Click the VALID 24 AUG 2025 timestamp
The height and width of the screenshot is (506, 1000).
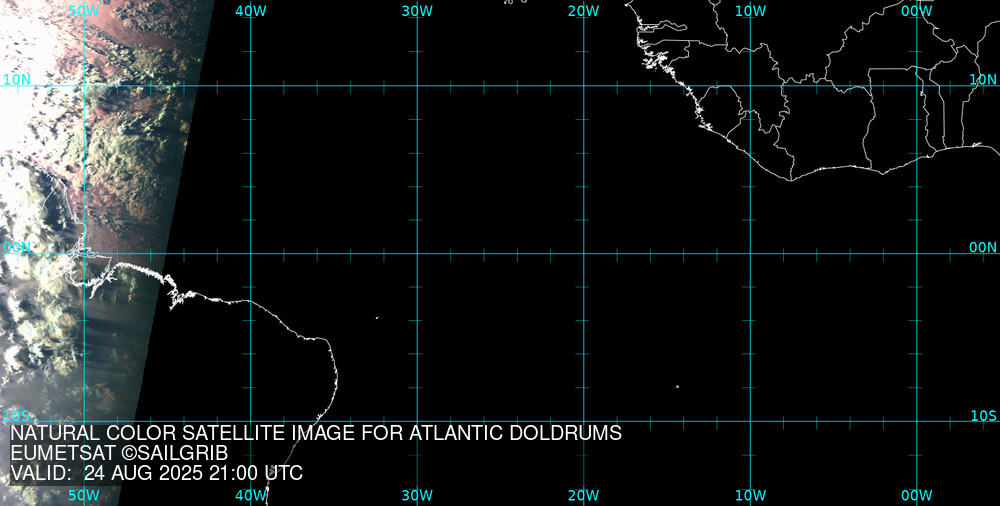(x=156, y=473)
